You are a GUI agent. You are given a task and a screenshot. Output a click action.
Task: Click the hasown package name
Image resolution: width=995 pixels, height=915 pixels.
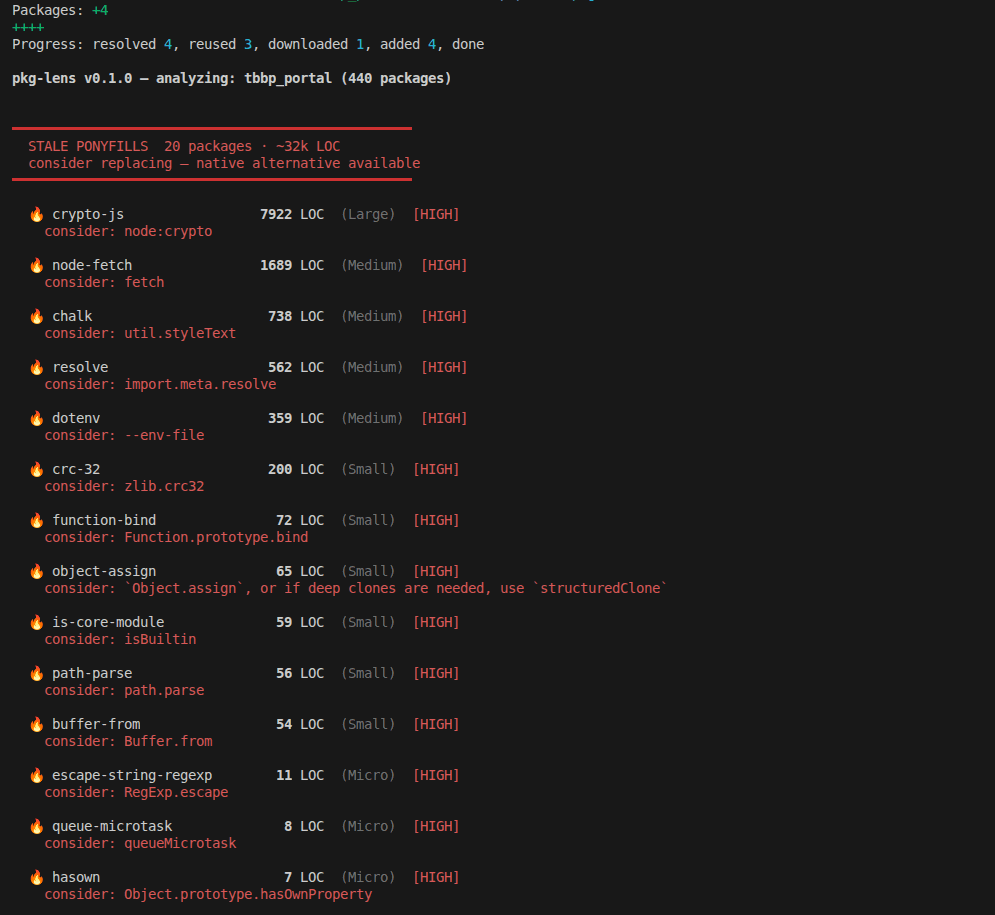tap(76, 877)
